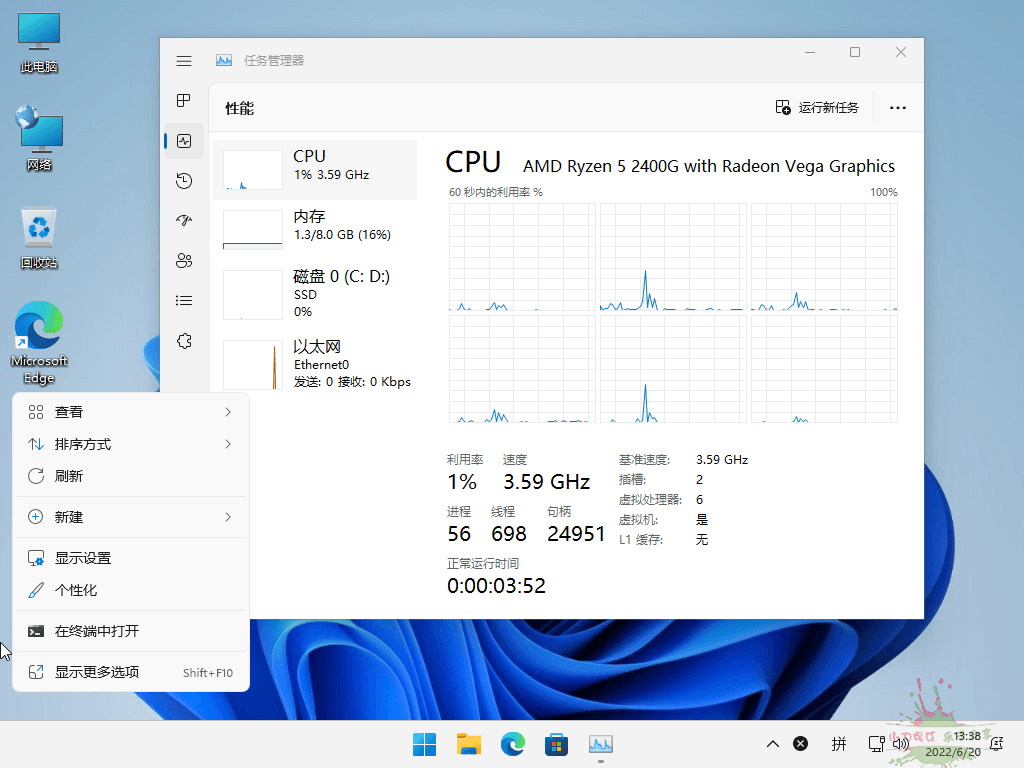Open the App history page icon
Screen dimensions: 1024x768
click(184, 181)
